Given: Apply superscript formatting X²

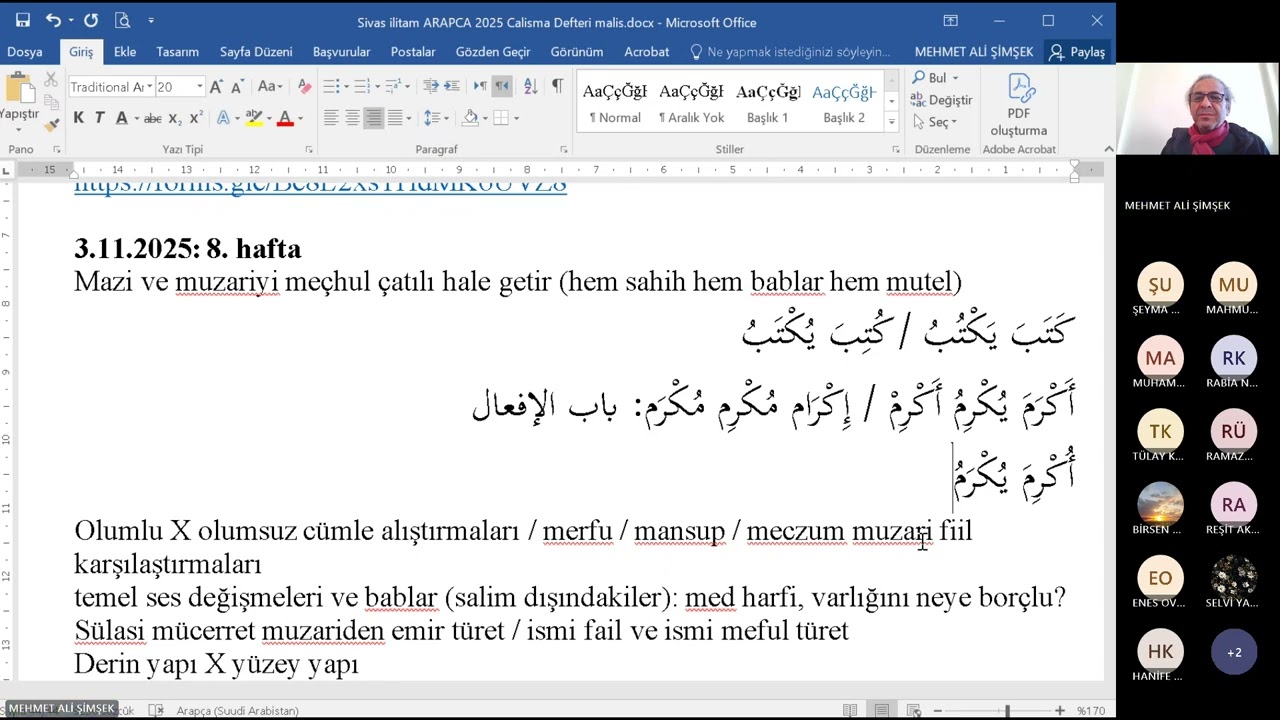Looking at the screenshot, I should tap(196, 118).
